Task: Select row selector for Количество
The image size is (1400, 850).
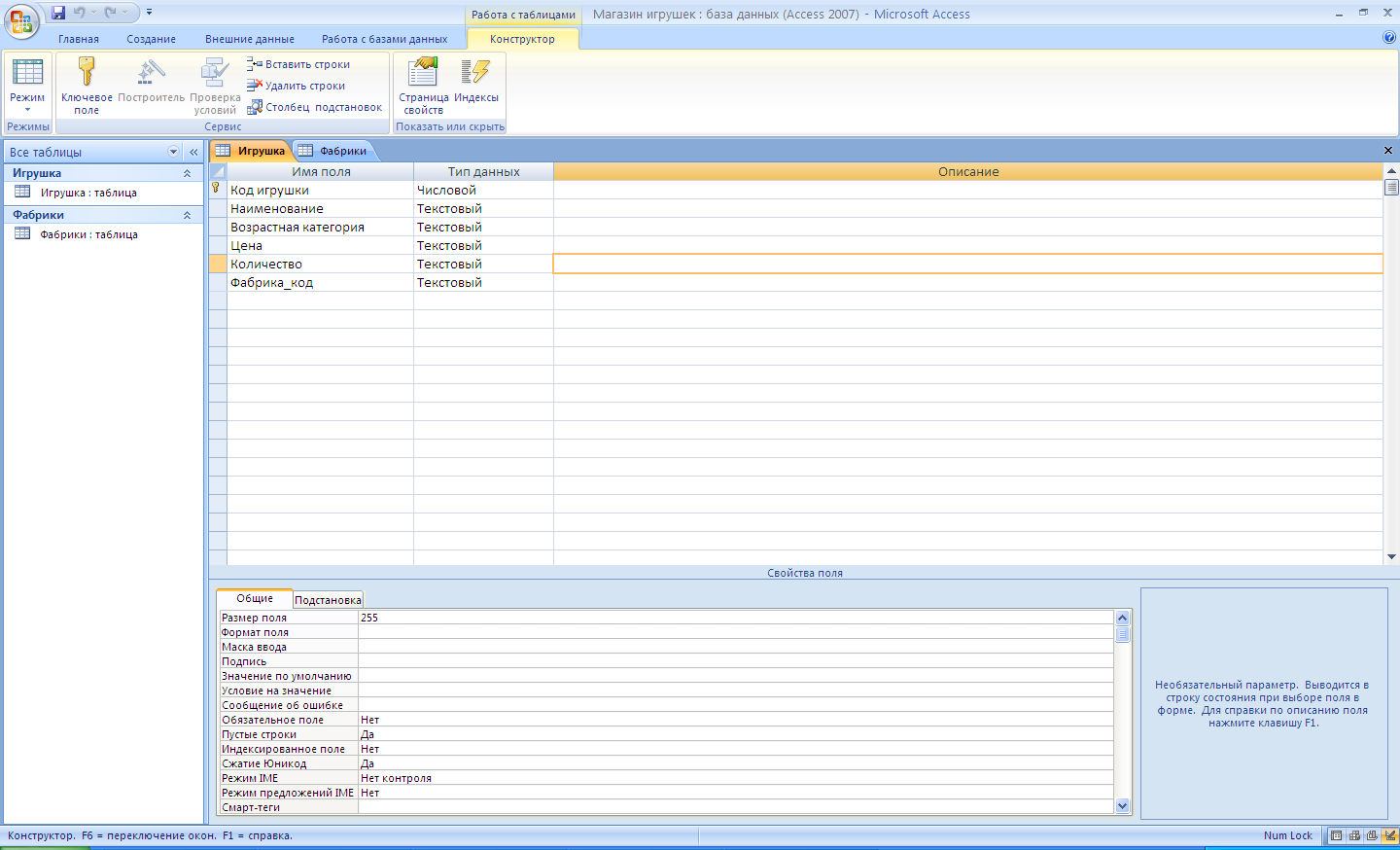Action: (x=218, y=265)
